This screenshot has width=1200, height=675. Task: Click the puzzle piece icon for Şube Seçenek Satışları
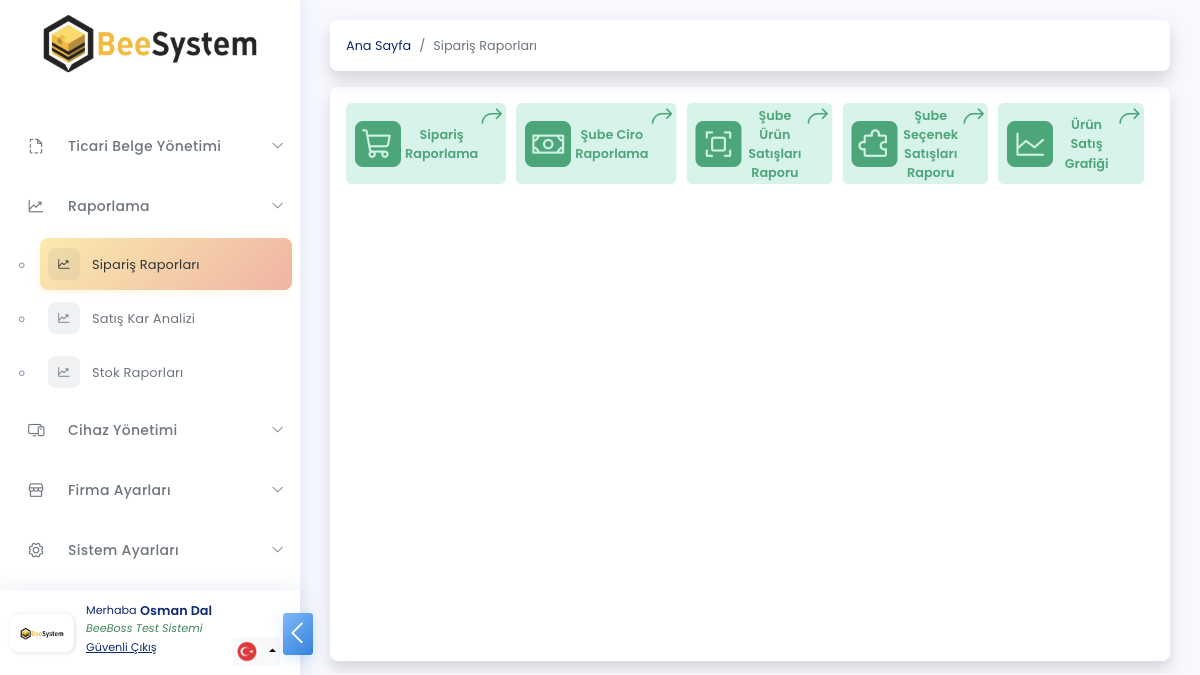point(874,144)
